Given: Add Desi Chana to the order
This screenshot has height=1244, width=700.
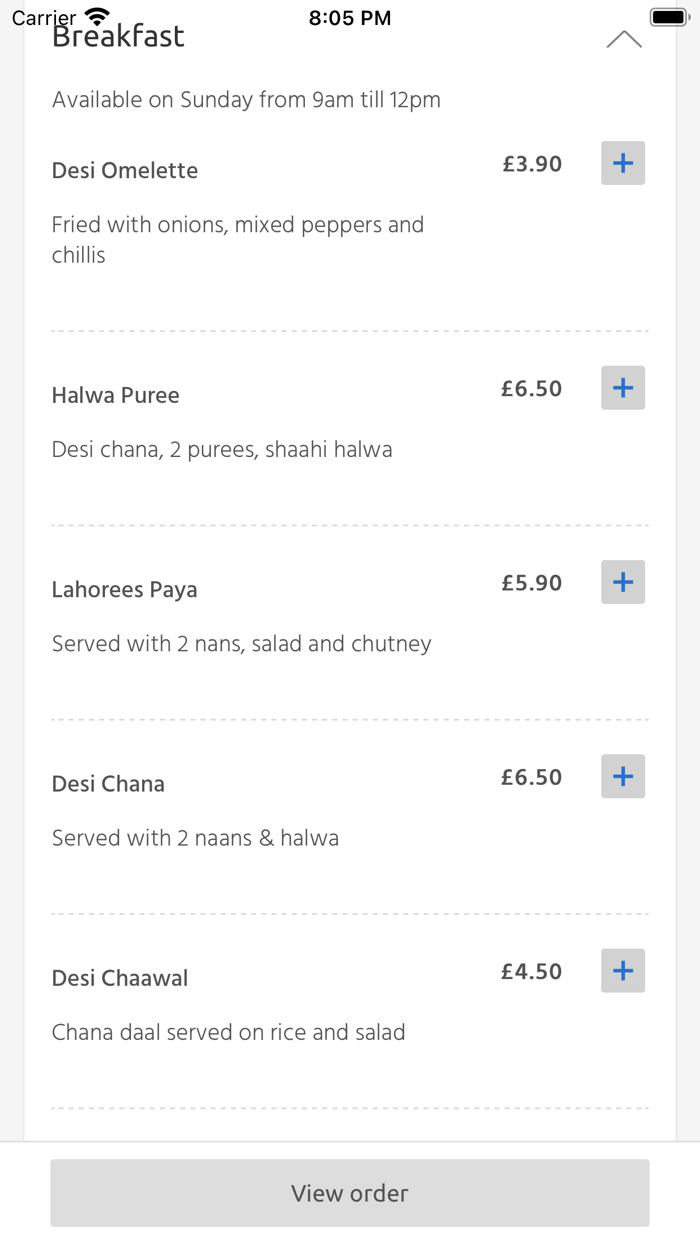Looking at the screenshot, I should click(x=622, y=776).
